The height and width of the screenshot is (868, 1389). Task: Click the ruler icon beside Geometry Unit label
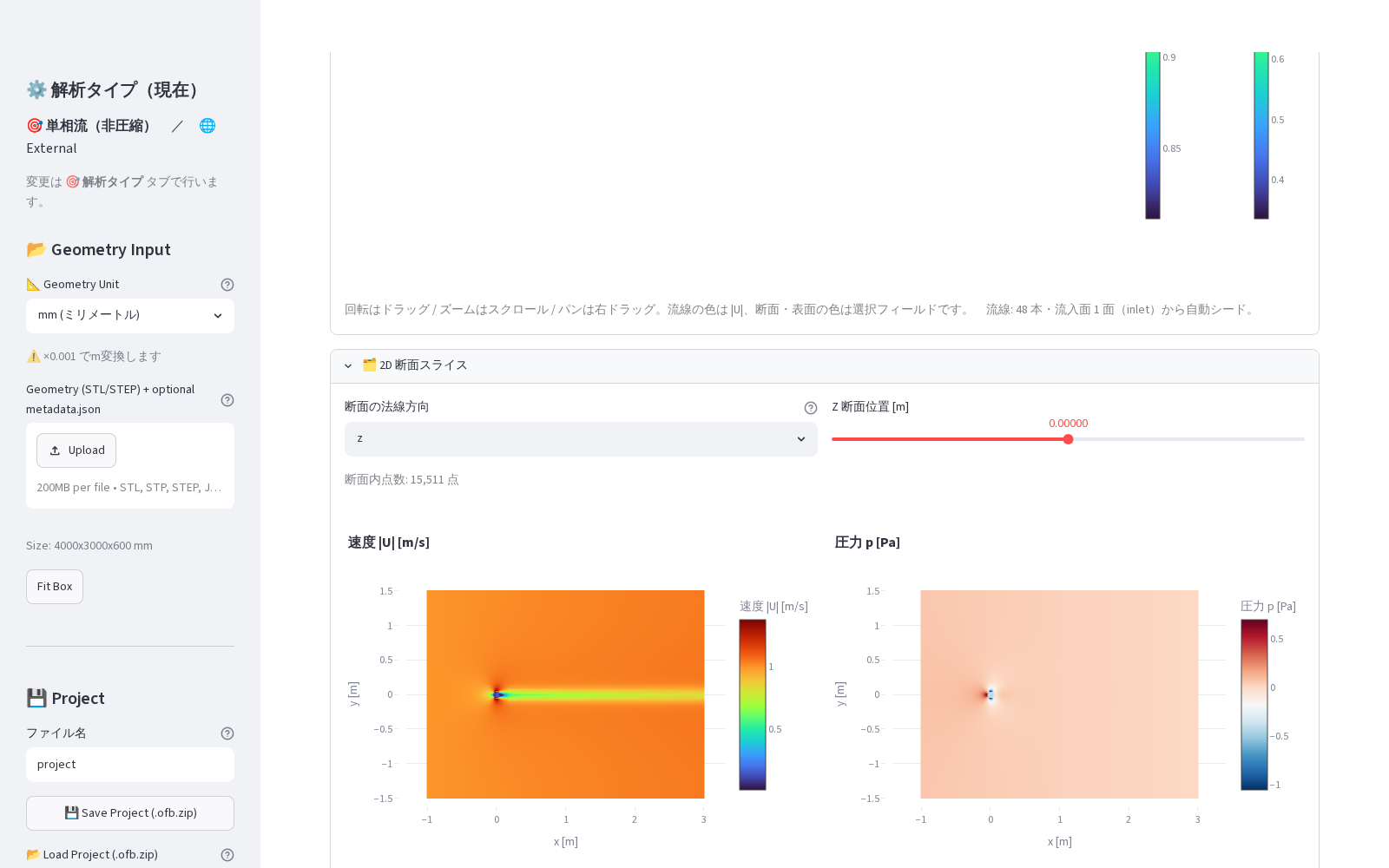33,285
